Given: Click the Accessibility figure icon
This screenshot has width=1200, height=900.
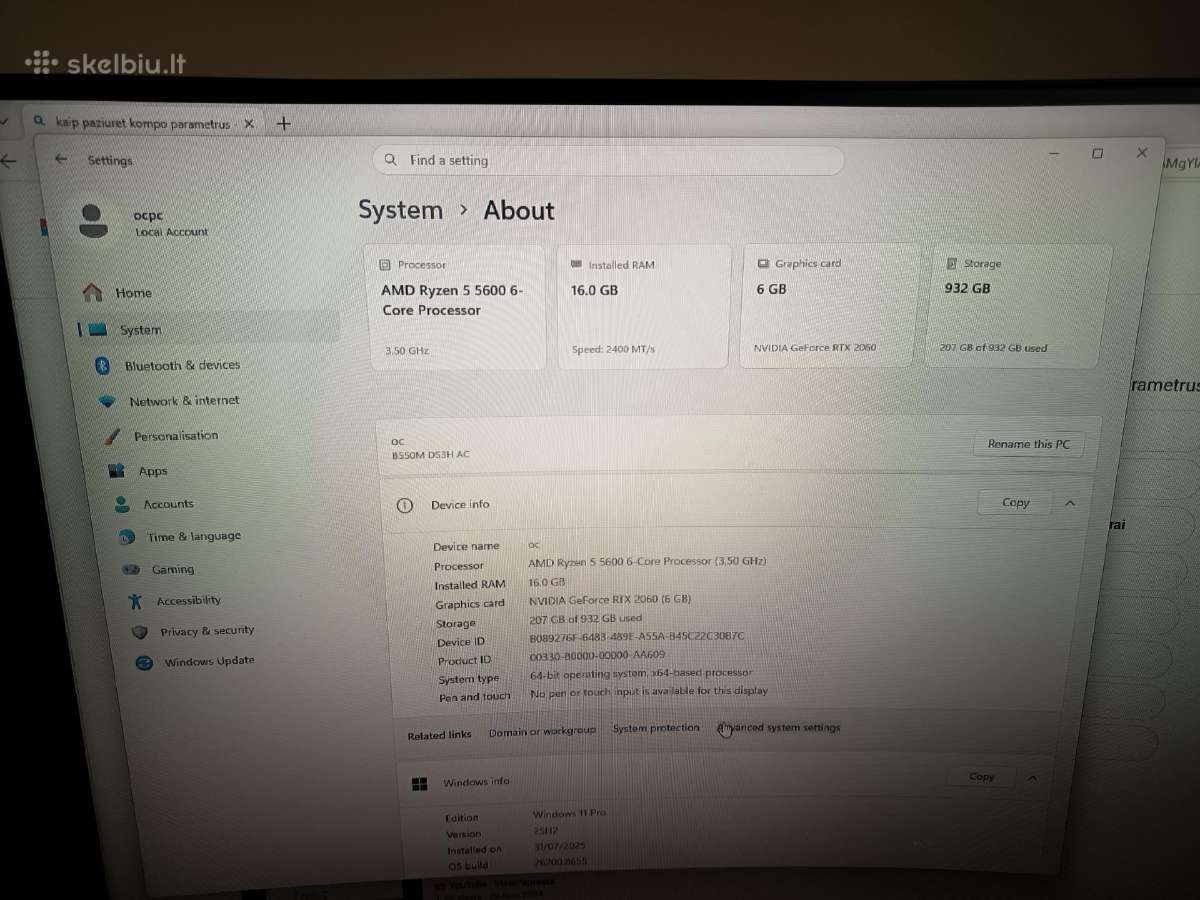Looking at the screenshot, I should [x=136, y=600].
